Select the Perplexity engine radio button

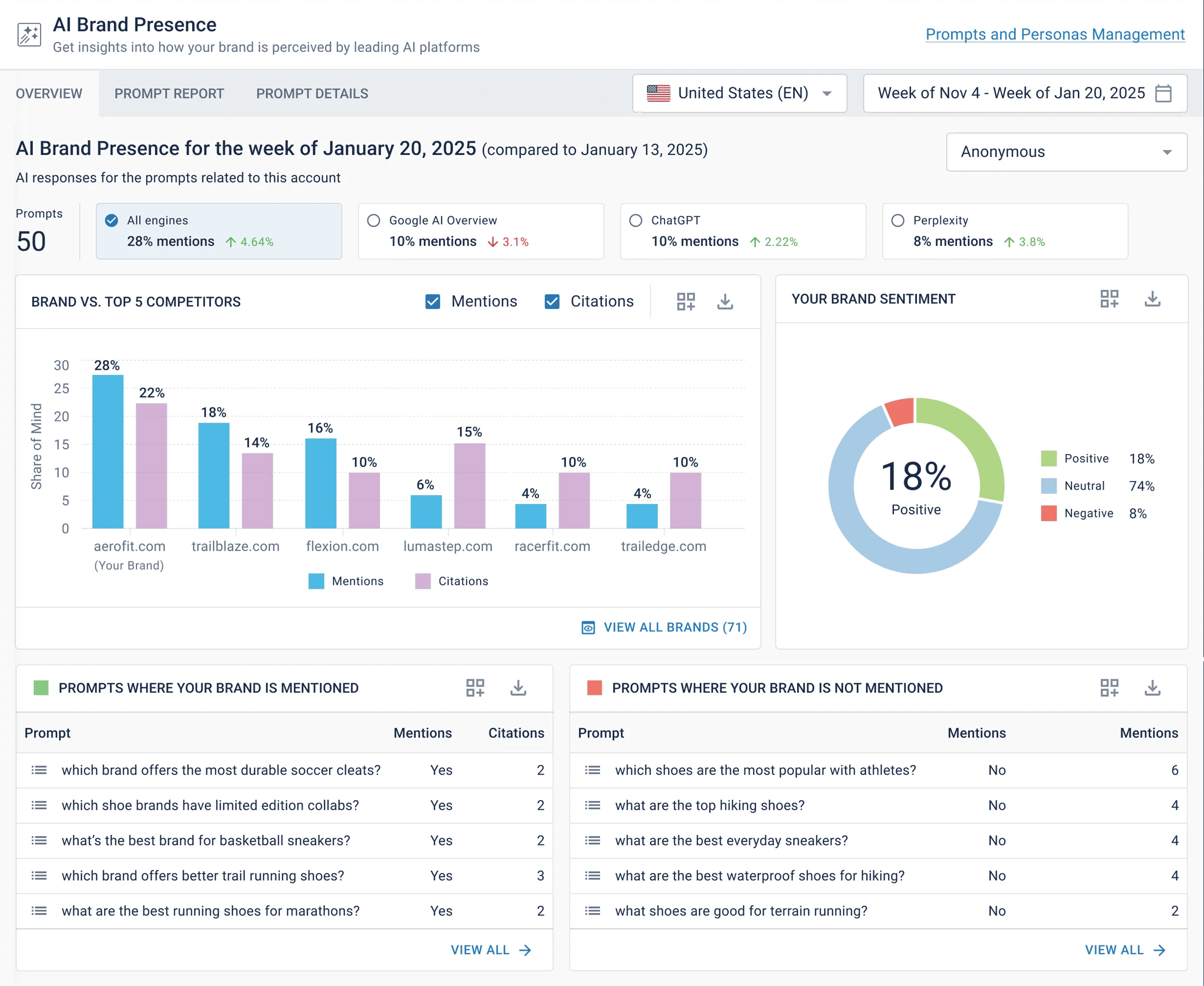898,221
